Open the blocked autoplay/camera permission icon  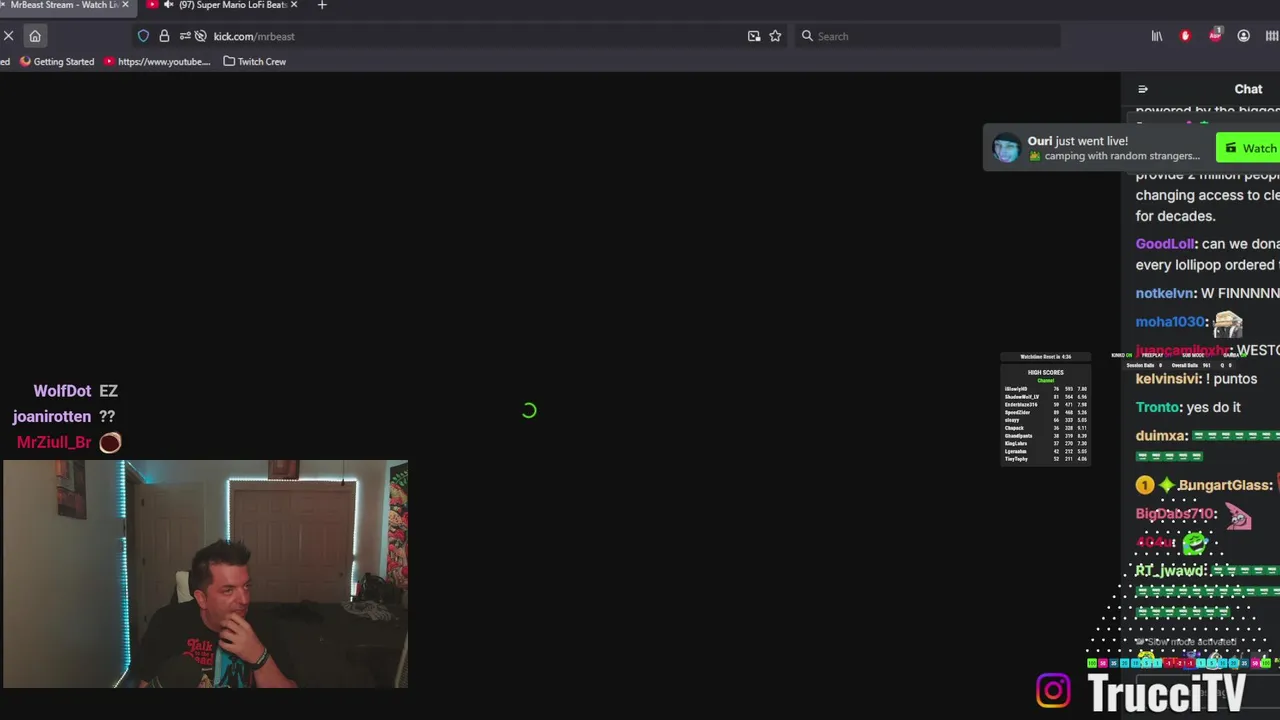201,36
